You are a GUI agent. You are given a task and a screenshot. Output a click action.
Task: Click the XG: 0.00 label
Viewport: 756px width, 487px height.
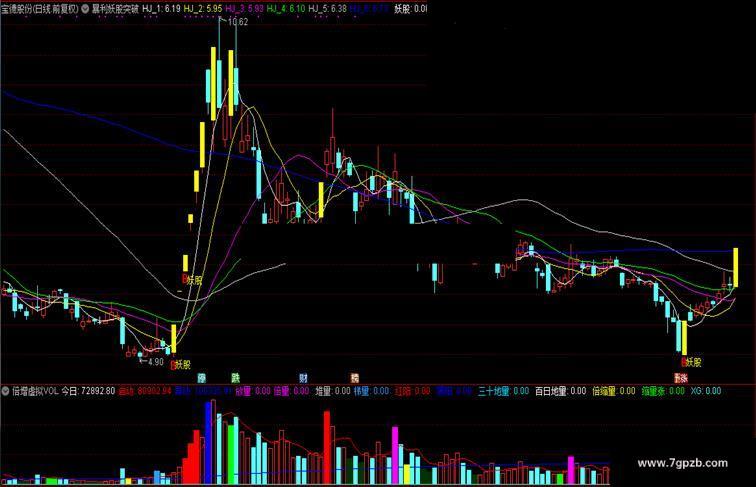pos(706,391)
